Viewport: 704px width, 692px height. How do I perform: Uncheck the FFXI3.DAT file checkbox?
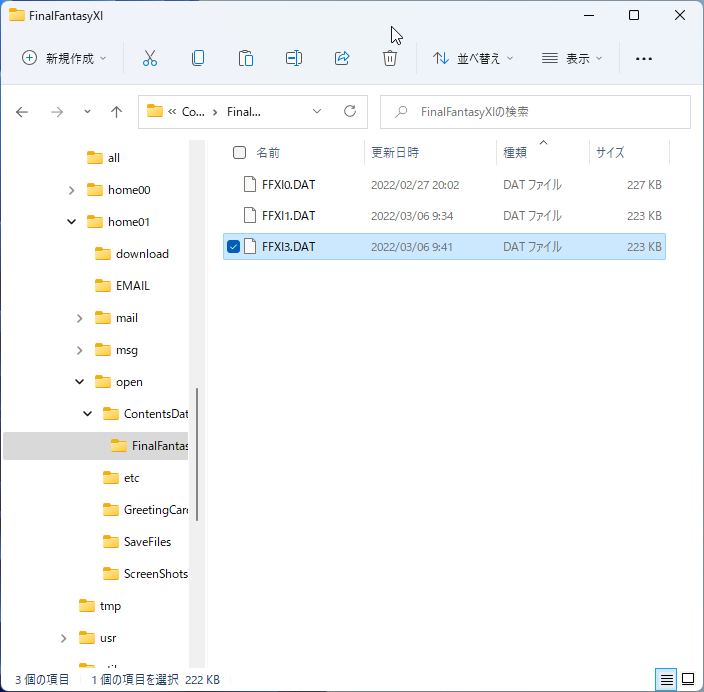coord(234,247)
